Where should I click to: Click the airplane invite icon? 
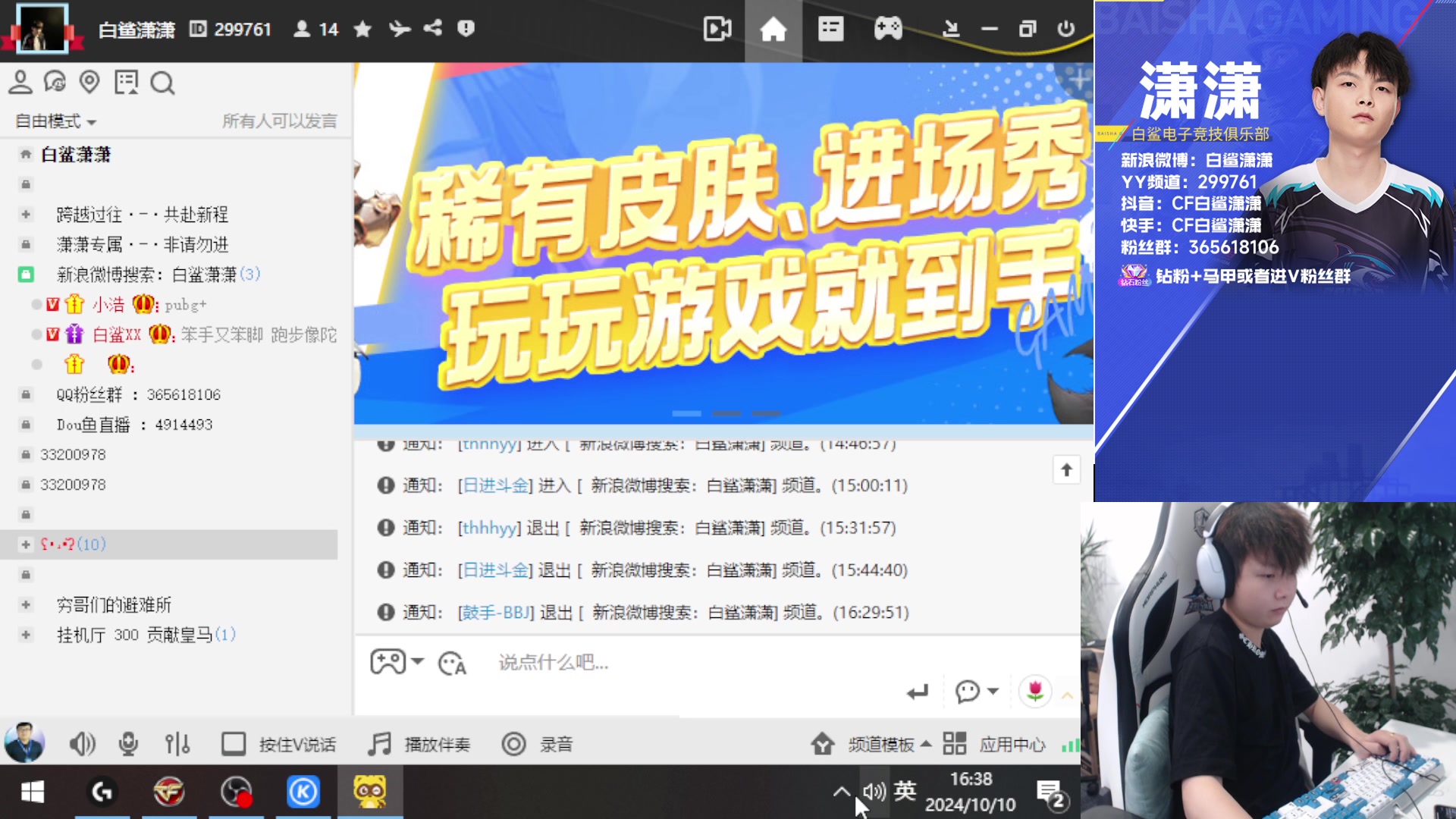point(399,30)
